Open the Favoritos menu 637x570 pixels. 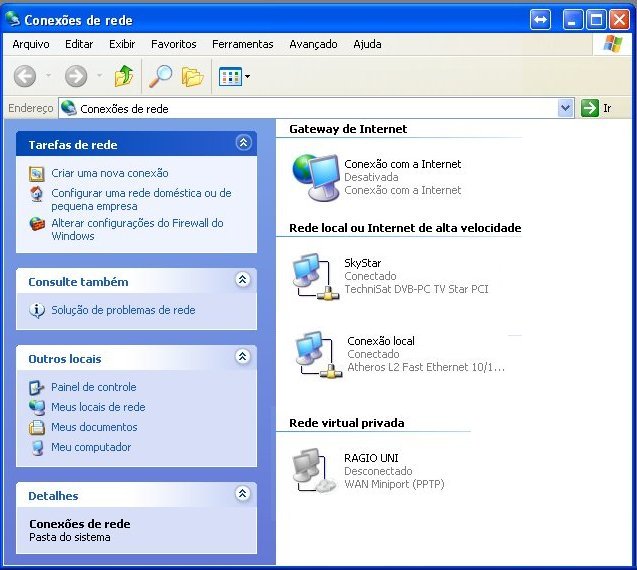point(173,44)
